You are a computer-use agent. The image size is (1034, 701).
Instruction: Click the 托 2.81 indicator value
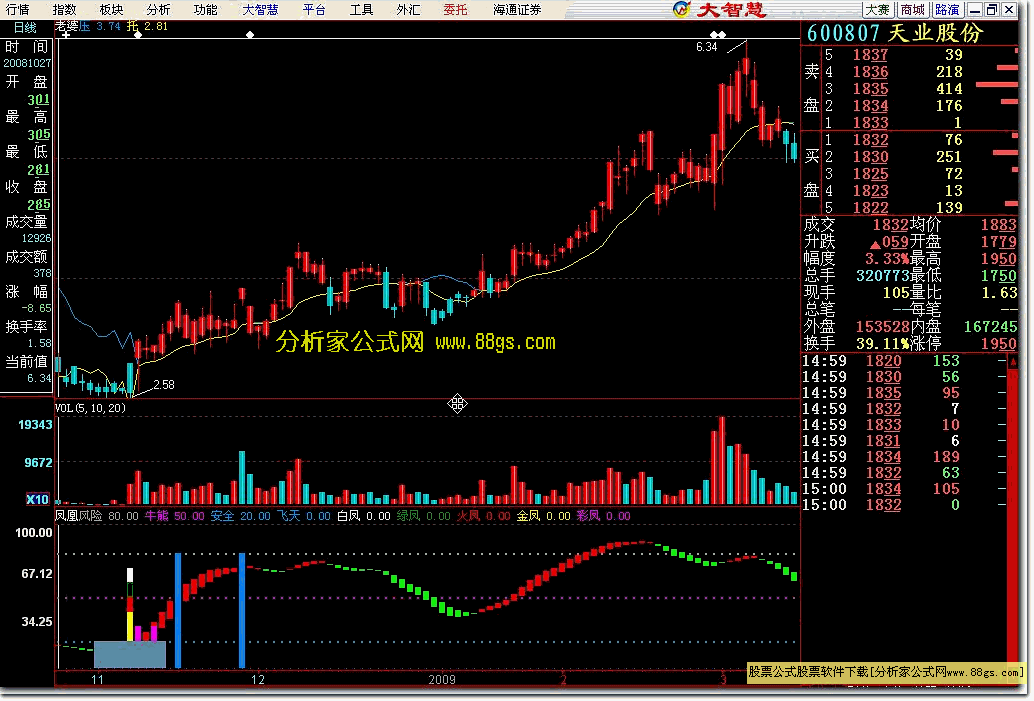(147, 26)
